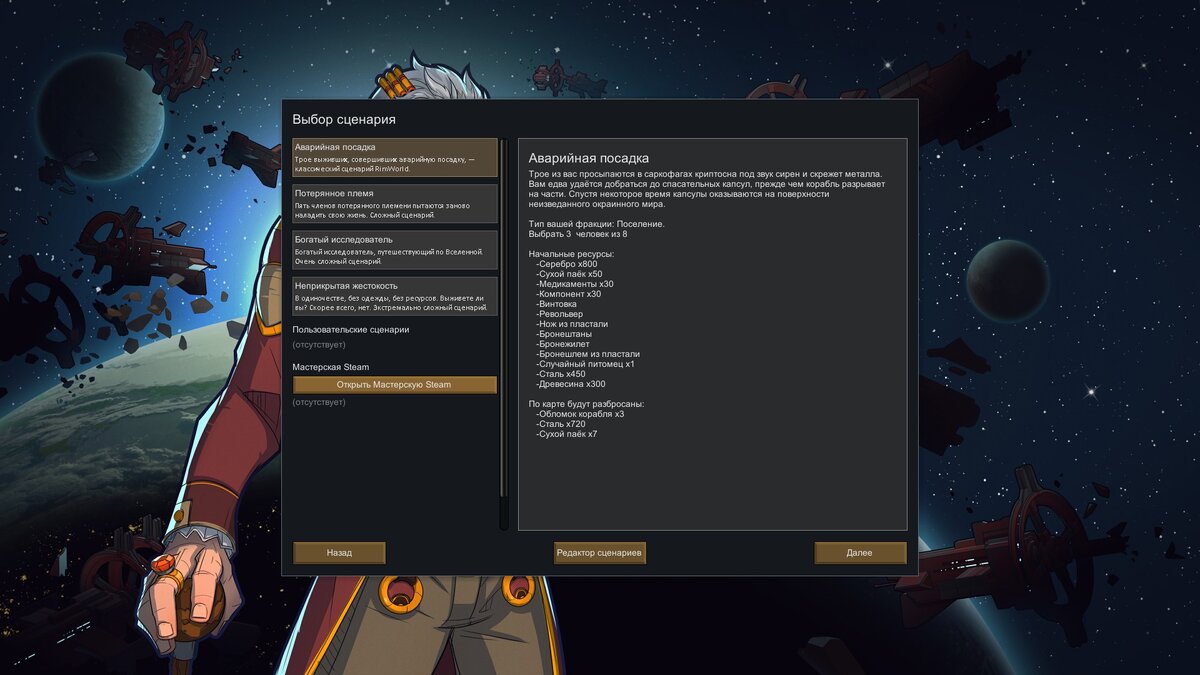Click the Бронешлем из пластали line
The image size is (1200, 675).
(x=588, y=354)
